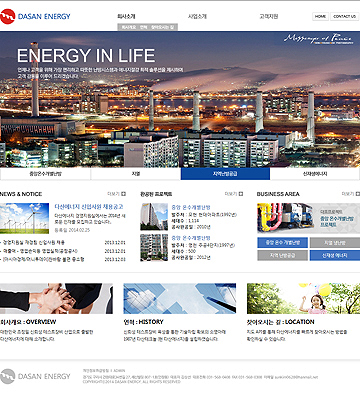Switch to the highlighted blue banner tab
360x393 pixels.
(225, 174)
